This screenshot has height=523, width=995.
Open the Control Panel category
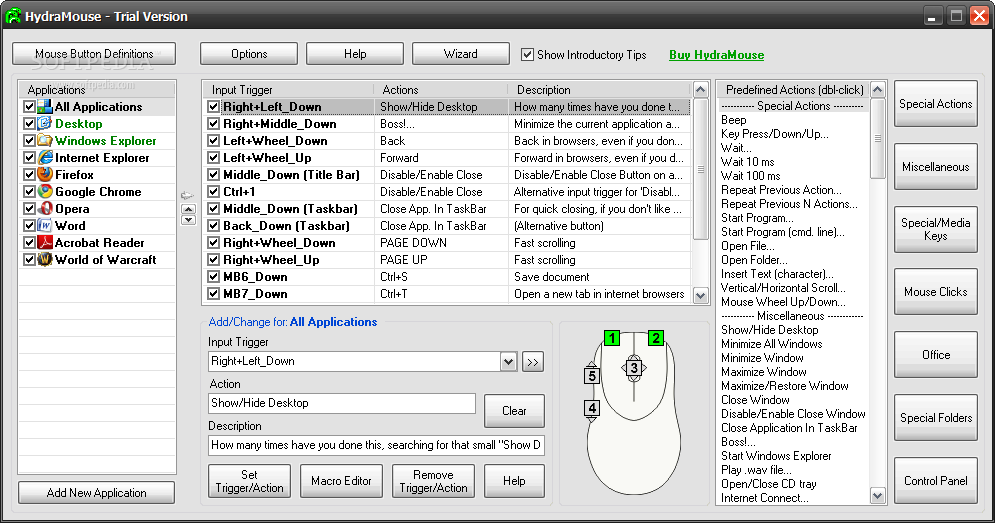[935, 480]
